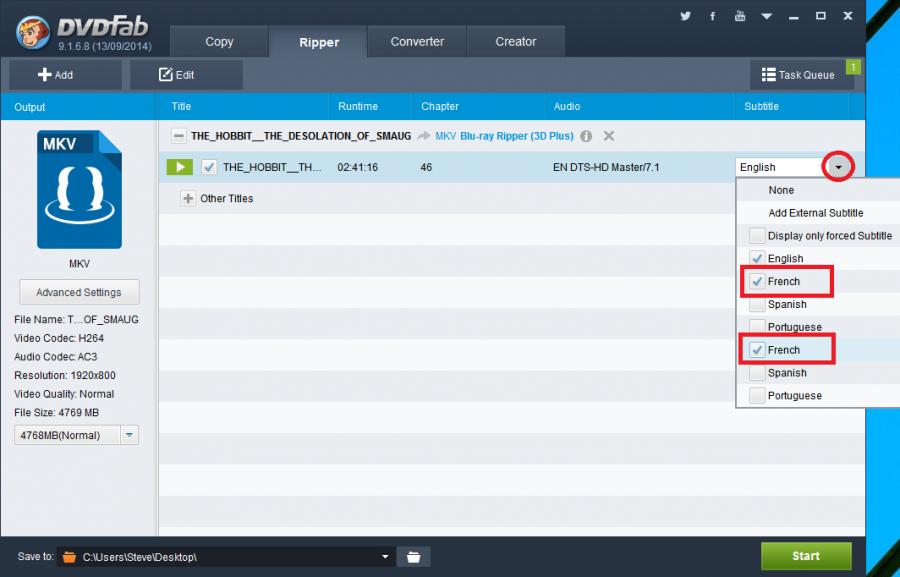Enable Display only forced Subtitle checkbox
Viewport: 900px width, 577px height.
point(757,236)
